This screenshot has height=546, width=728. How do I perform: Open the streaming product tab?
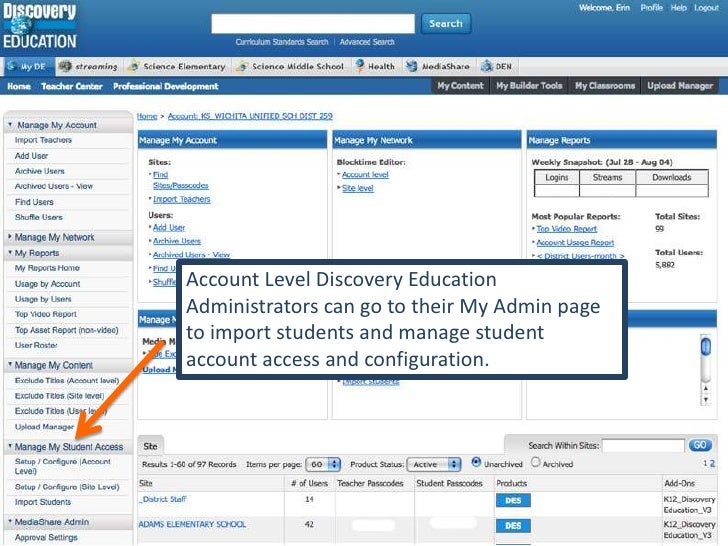point(89,66)
